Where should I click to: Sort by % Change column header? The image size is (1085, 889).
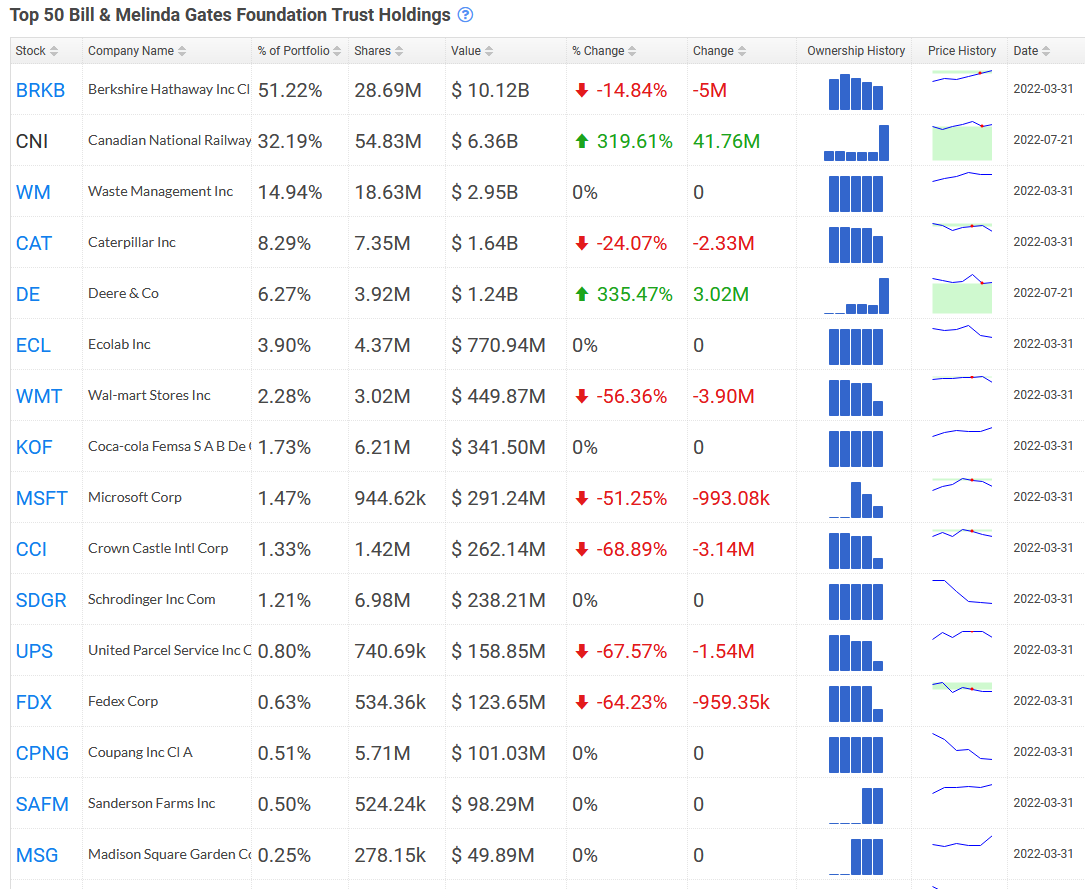(x=604, y=51)
